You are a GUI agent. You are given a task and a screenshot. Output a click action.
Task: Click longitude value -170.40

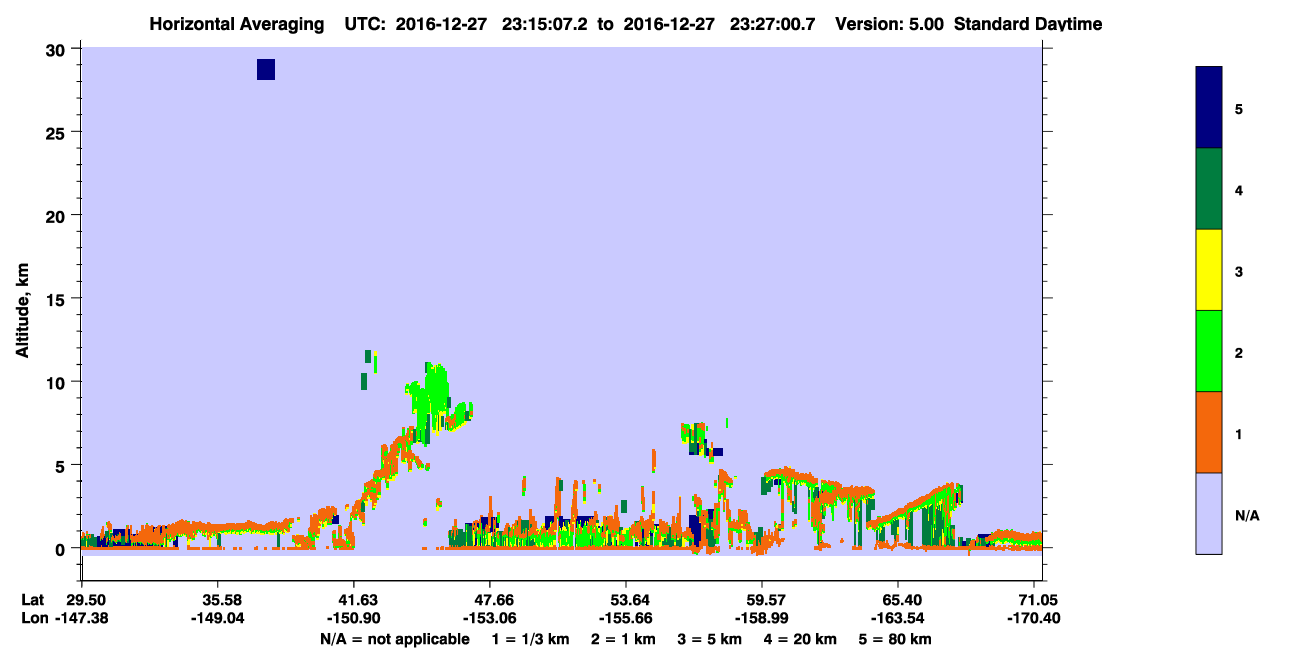point(1034,619)
